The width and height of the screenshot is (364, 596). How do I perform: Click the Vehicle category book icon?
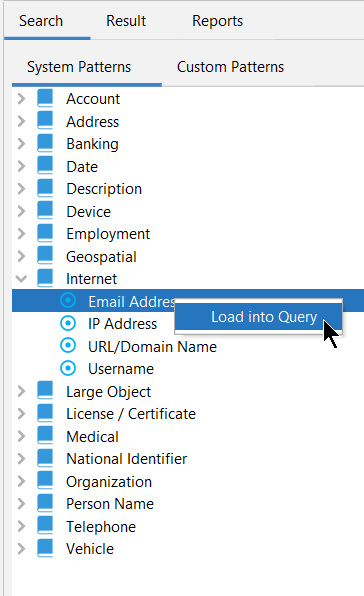[x=45, y=548]
